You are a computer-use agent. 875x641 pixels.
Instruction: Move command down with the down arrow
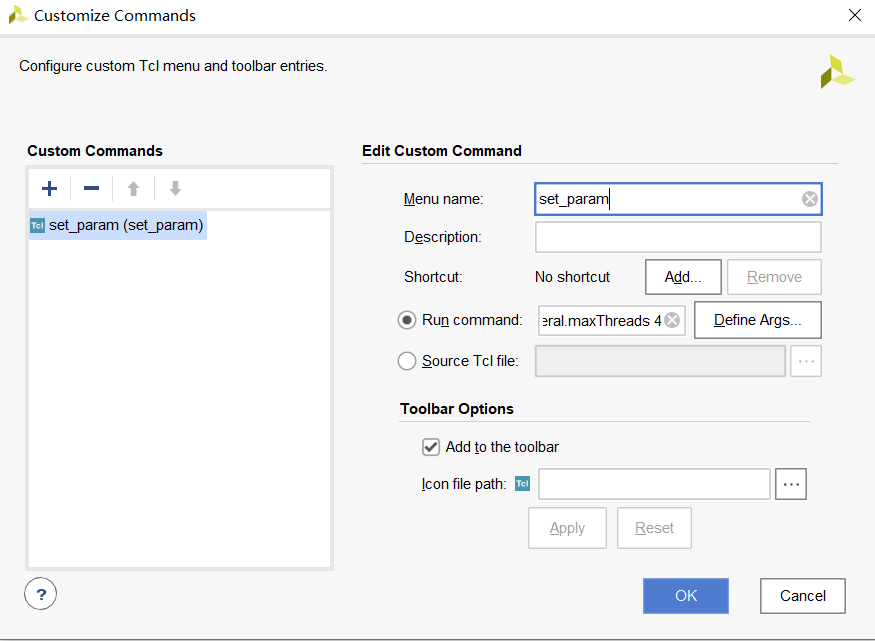pyautogui.click(x=175, y=188)
